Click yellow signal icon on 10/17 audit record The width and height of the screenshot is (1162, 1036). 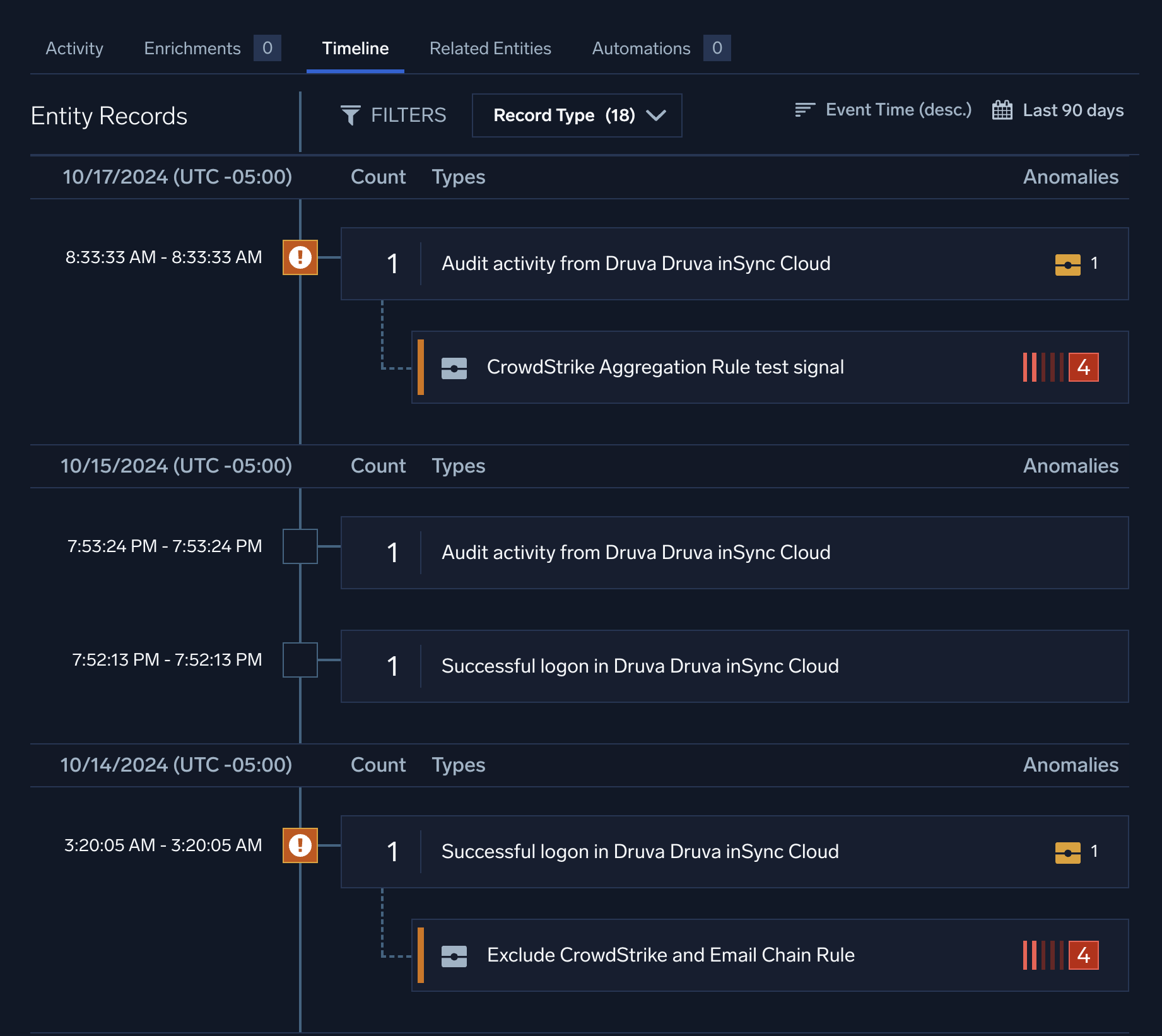click(1067, 264)
